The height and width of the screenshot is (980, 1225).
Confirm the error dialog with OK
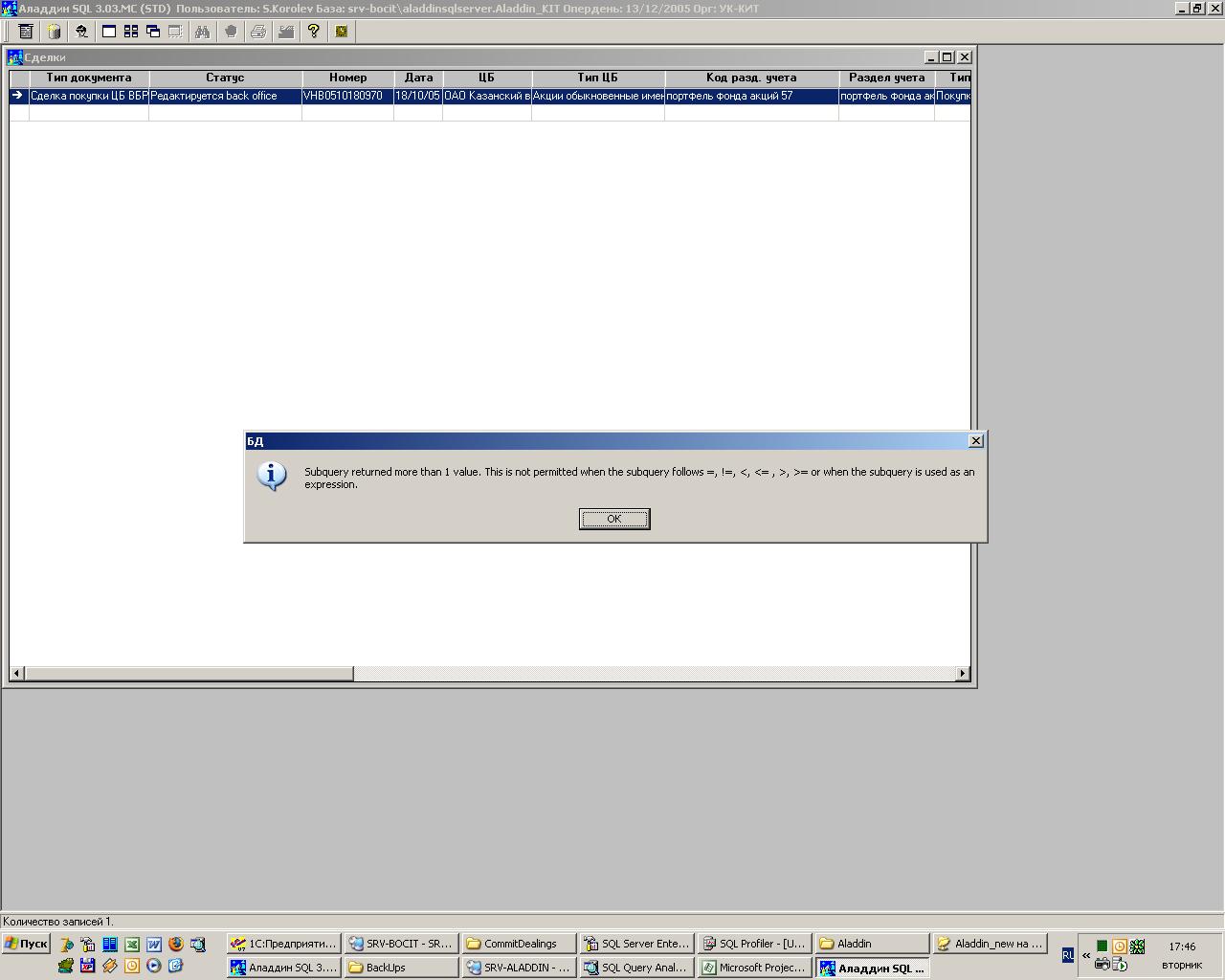click(x=614, y=519)
